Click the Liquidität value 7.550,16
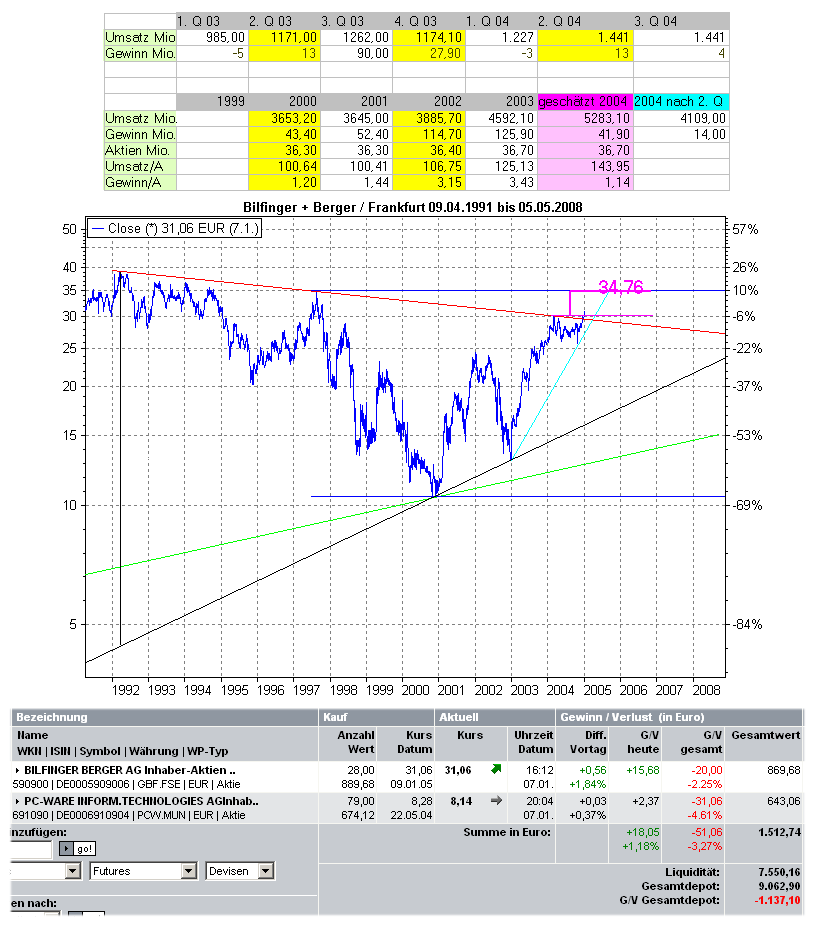 (x=780, y=872)
